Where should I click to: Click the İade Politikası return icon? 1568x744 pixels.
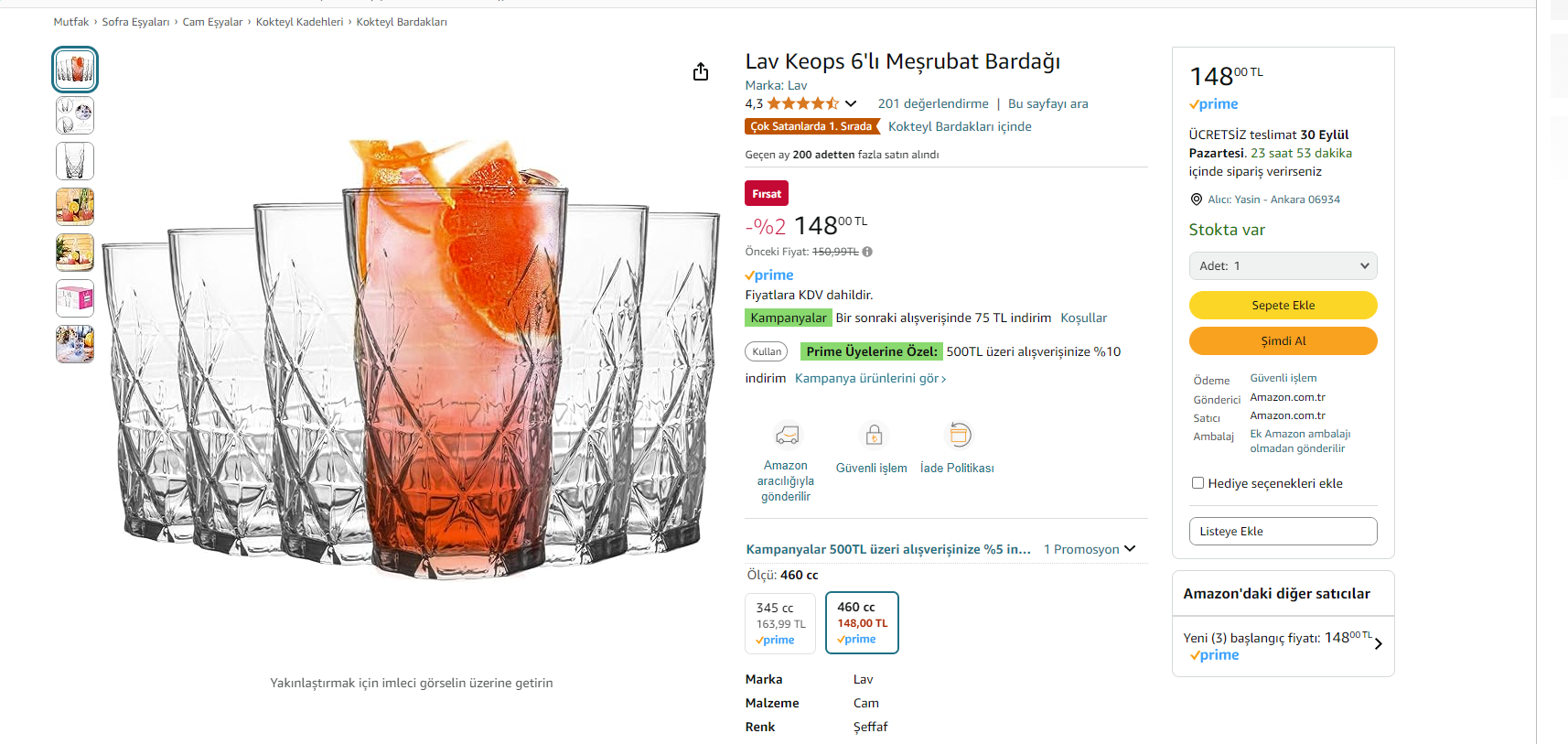959,435
